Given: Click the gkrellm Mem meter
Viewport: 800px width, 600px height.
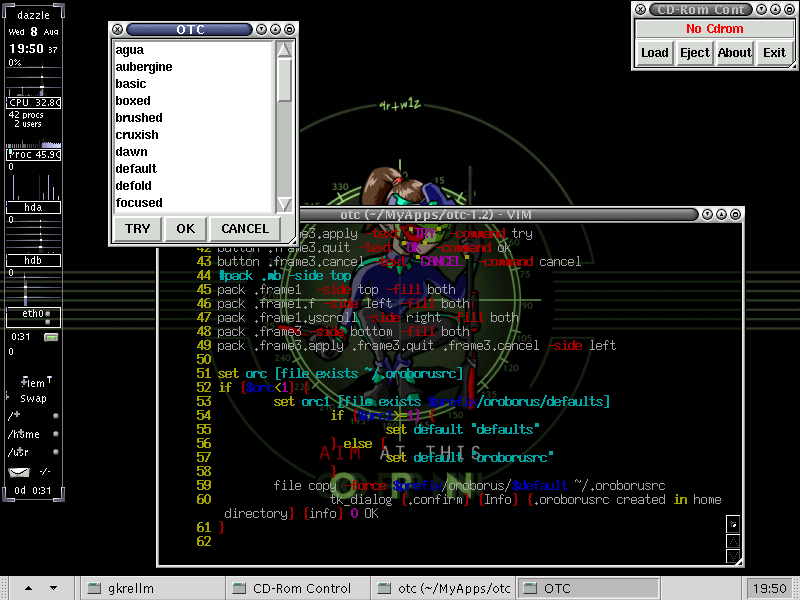Looking at the screenshot, I should coord(34,383).
